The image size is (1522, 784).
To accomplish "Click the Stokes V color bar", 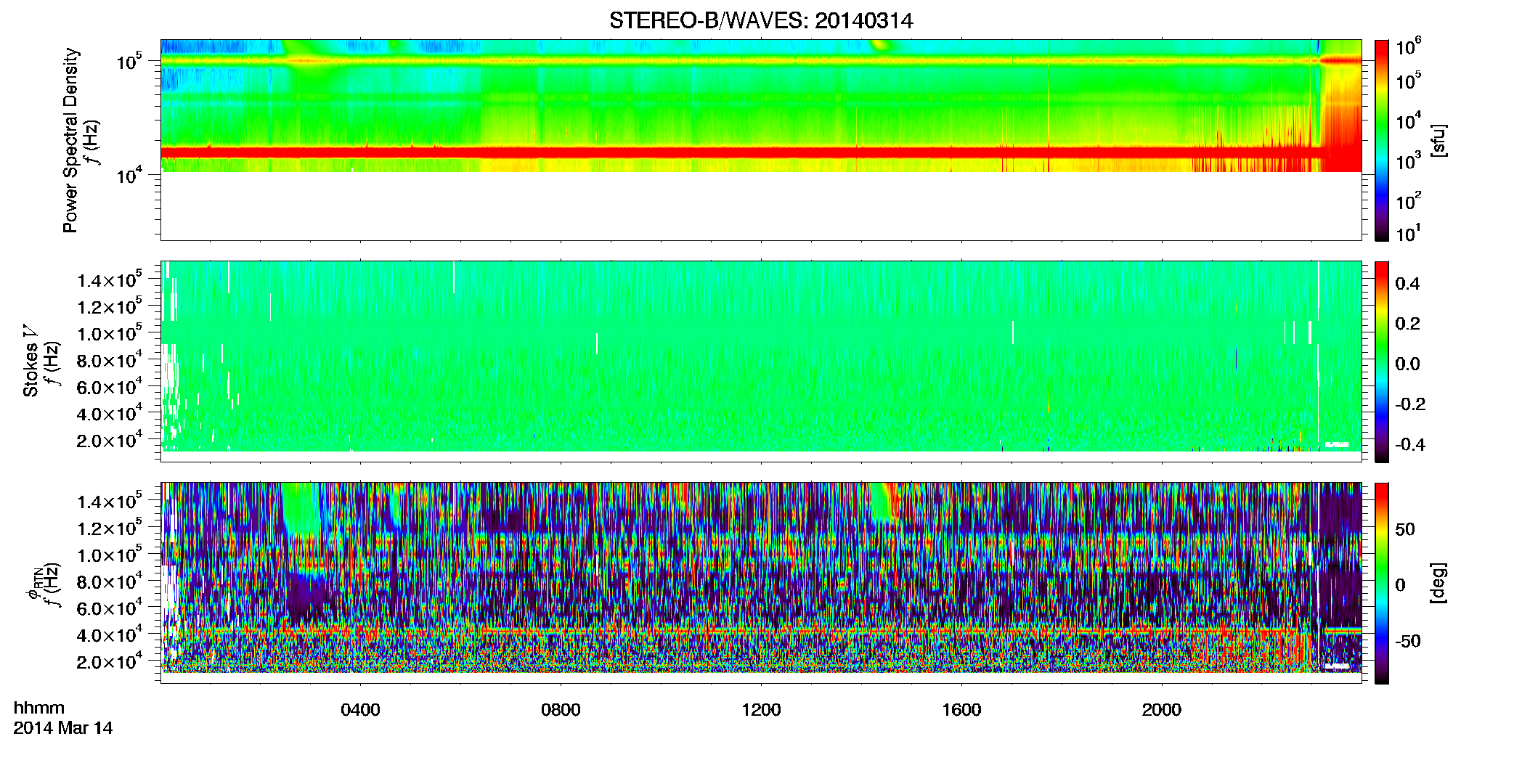I will point(1382,362).
